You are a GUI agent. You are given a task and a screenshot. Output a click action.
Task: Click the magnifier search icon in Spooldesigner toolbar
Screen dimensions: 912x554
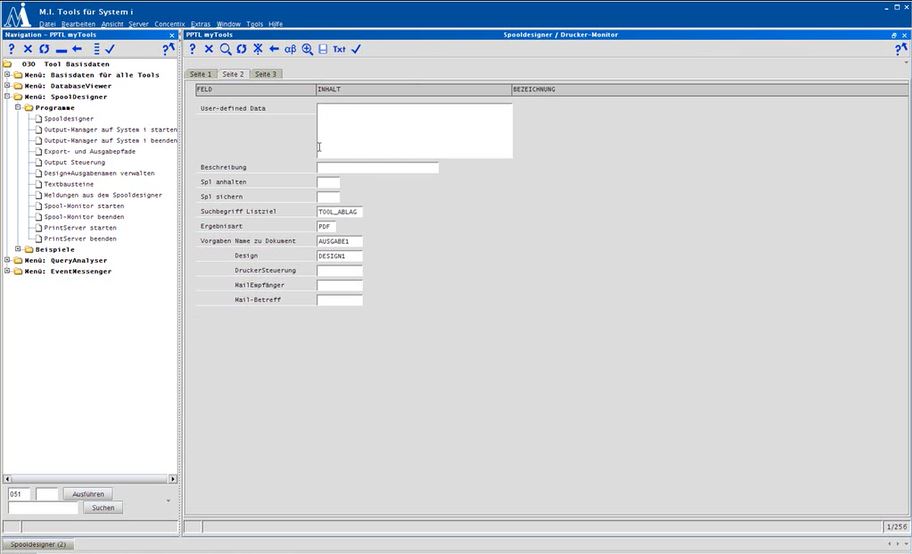point(225,49)
